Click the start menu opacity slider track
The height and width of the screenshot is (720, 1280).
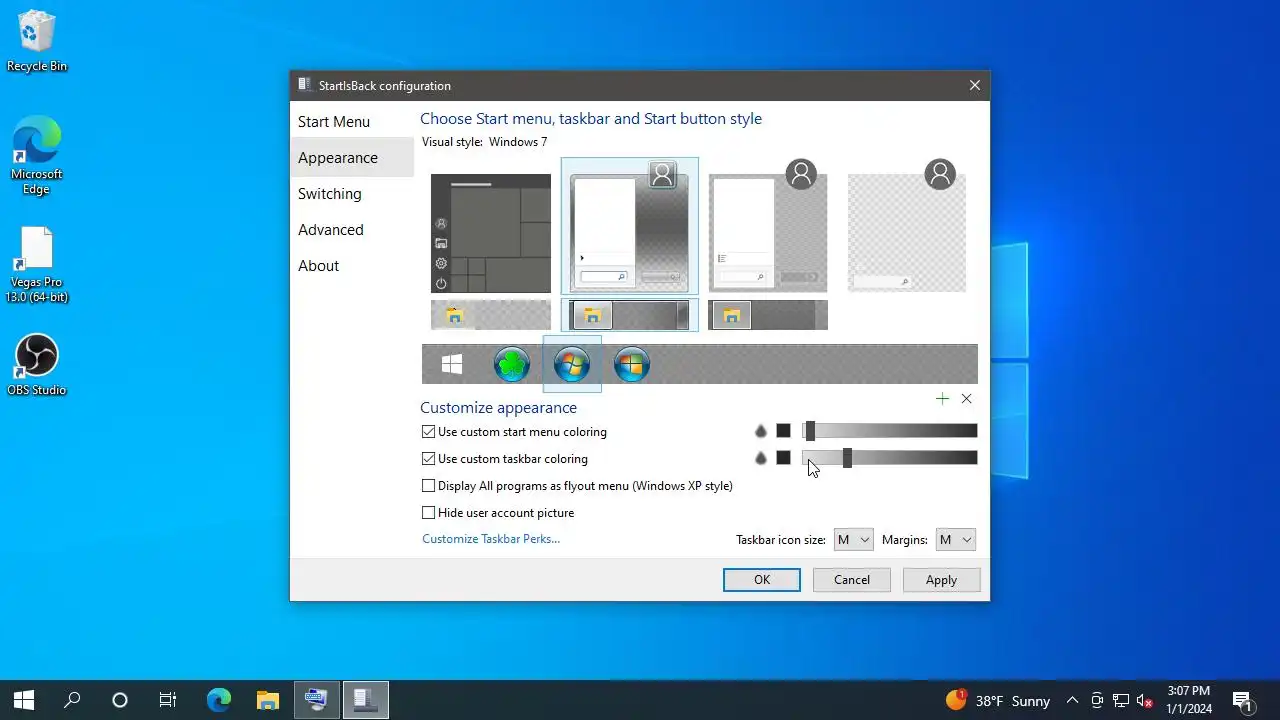pyautogui.click(x=890, y=431)
